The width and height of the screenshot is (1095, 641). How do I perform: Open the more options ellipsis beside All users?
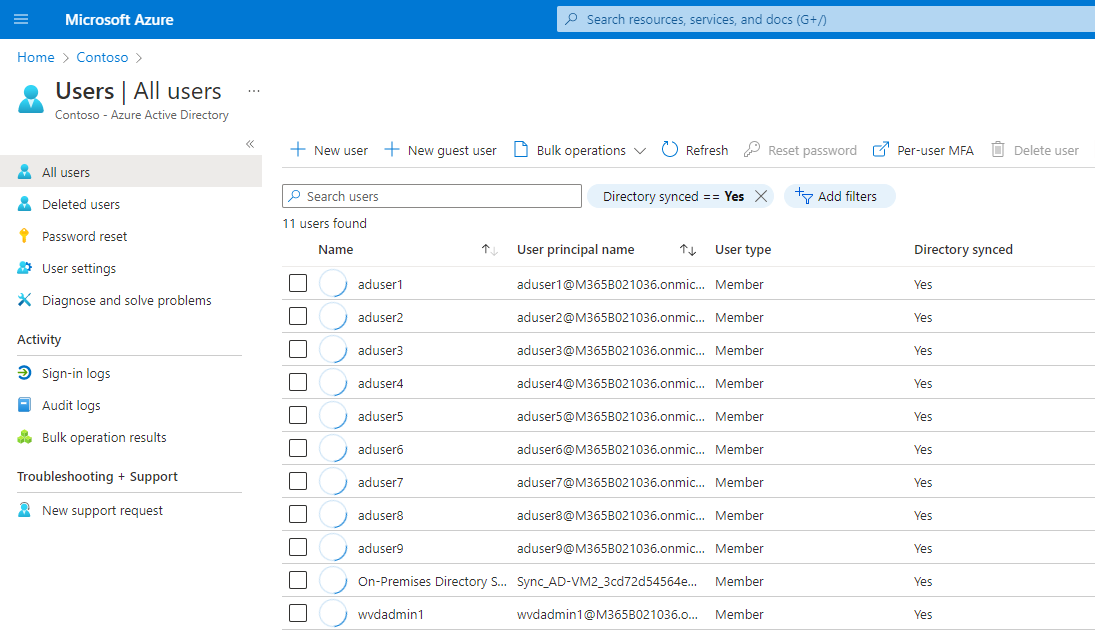pyautogui.click(x=253, y=91)
